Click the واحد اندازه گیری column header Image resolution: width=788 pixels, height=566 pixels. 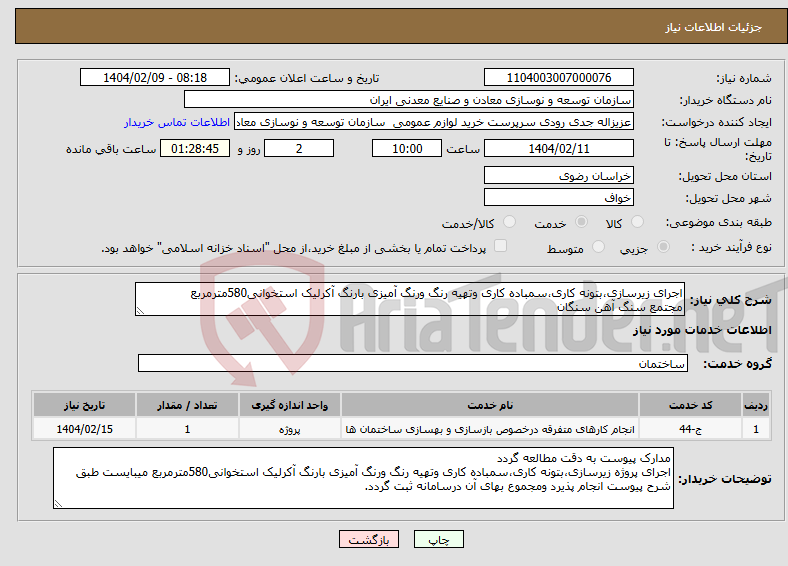point(290,405)
